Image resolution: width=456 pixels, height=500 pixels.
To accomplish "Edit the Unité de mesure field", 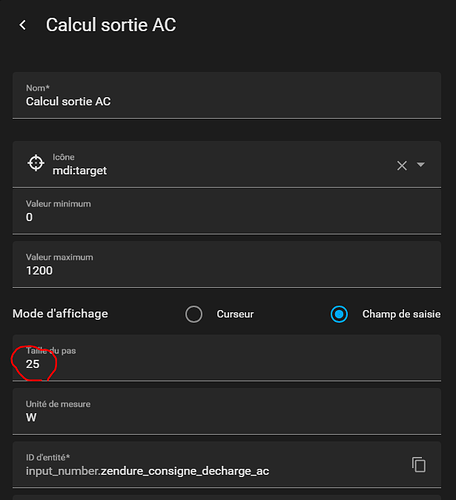I will coord(227,411).
